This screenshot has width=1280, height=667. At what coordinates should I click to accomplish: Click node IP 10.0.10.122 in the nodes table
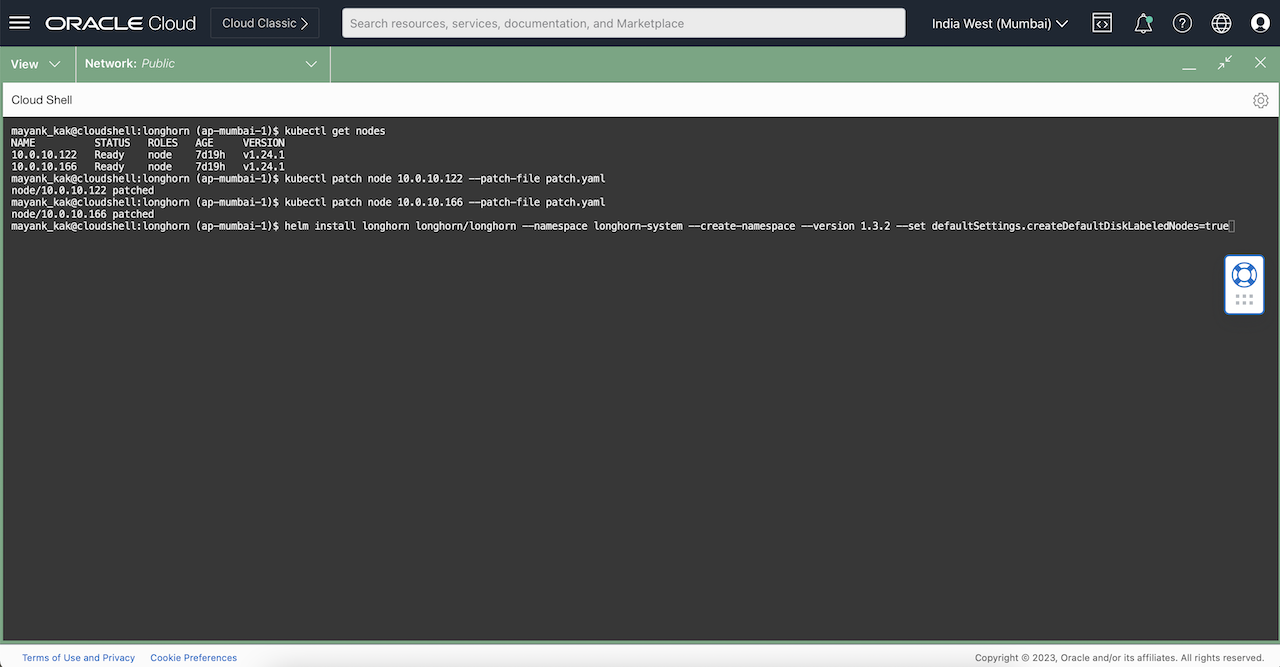[x=44, y=155]
